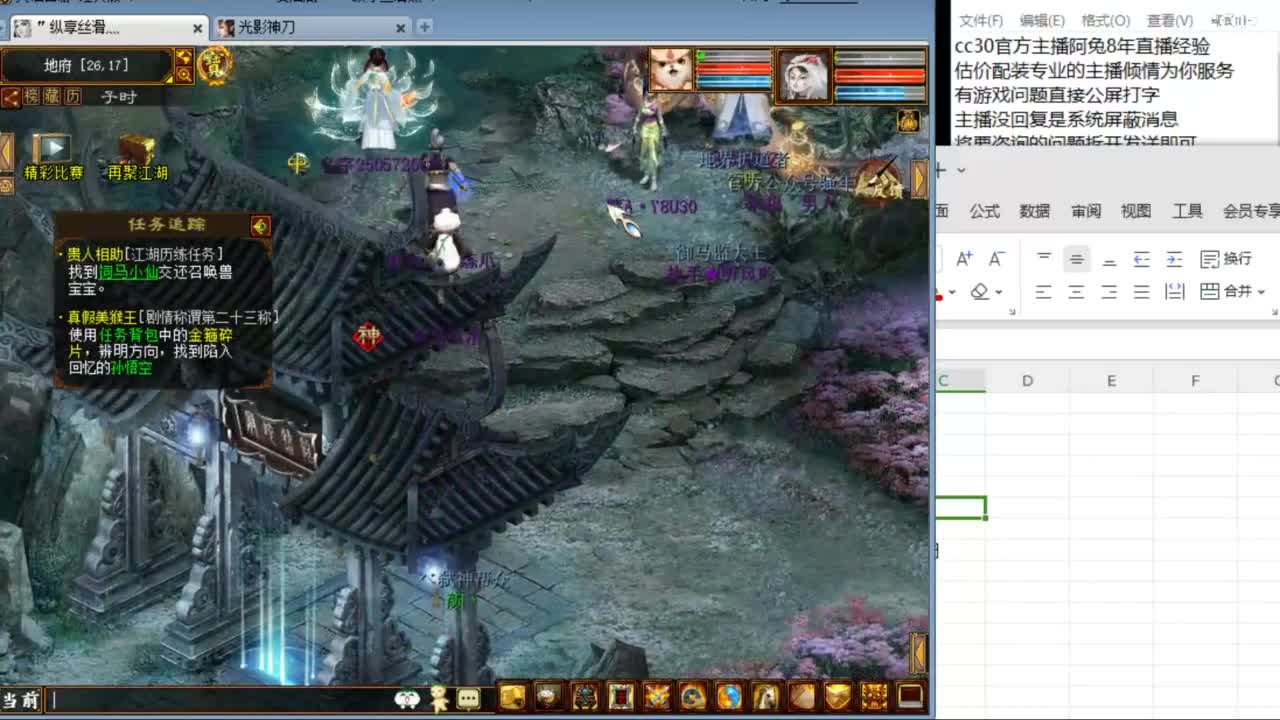The width and height of the screenshot is (1280, 720).
Task: Click the pet portrait avatar
Action: [671, 71]
